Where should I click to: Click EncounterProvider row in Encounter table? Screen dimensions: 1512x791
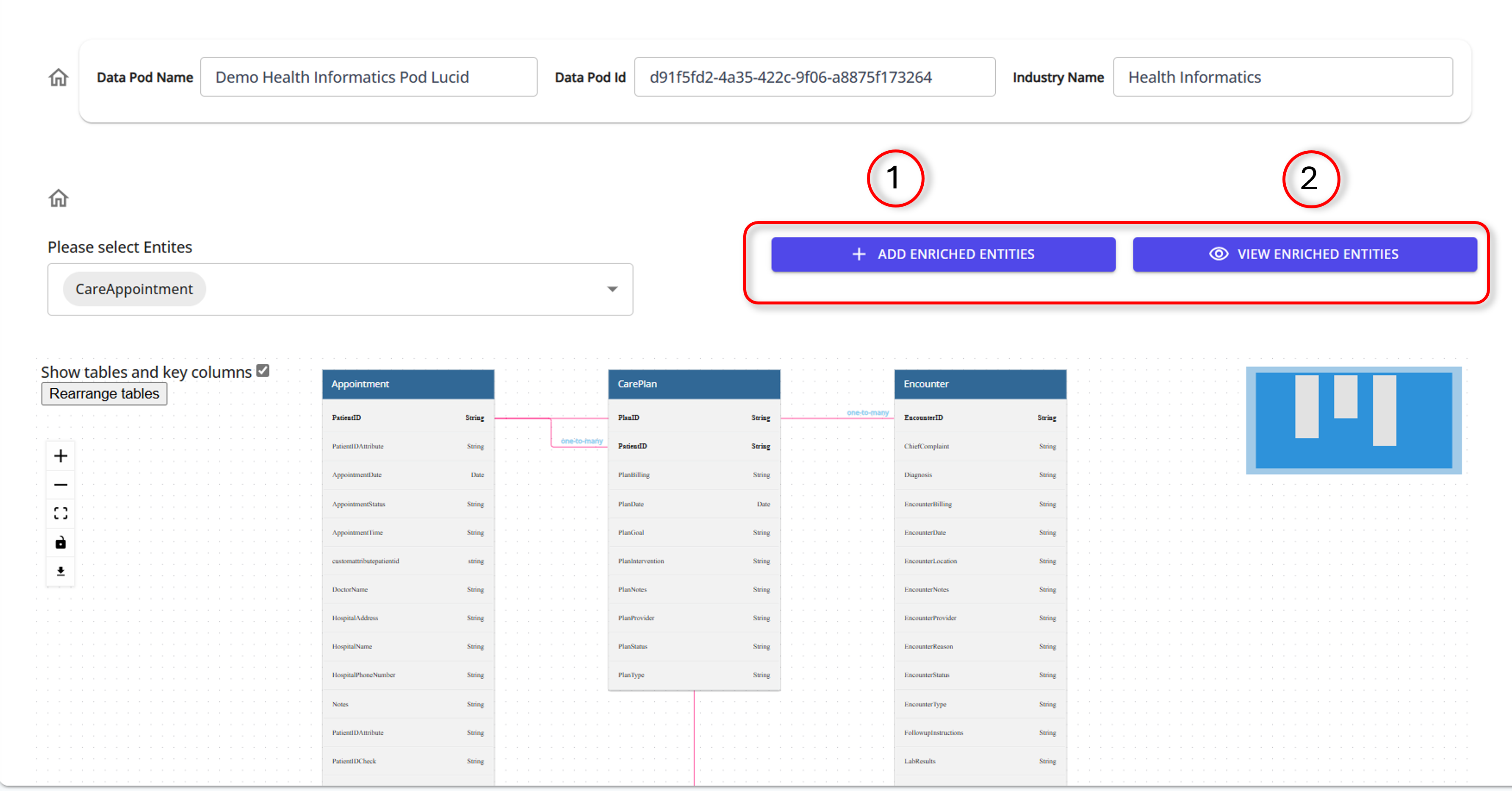pos(980,619)
